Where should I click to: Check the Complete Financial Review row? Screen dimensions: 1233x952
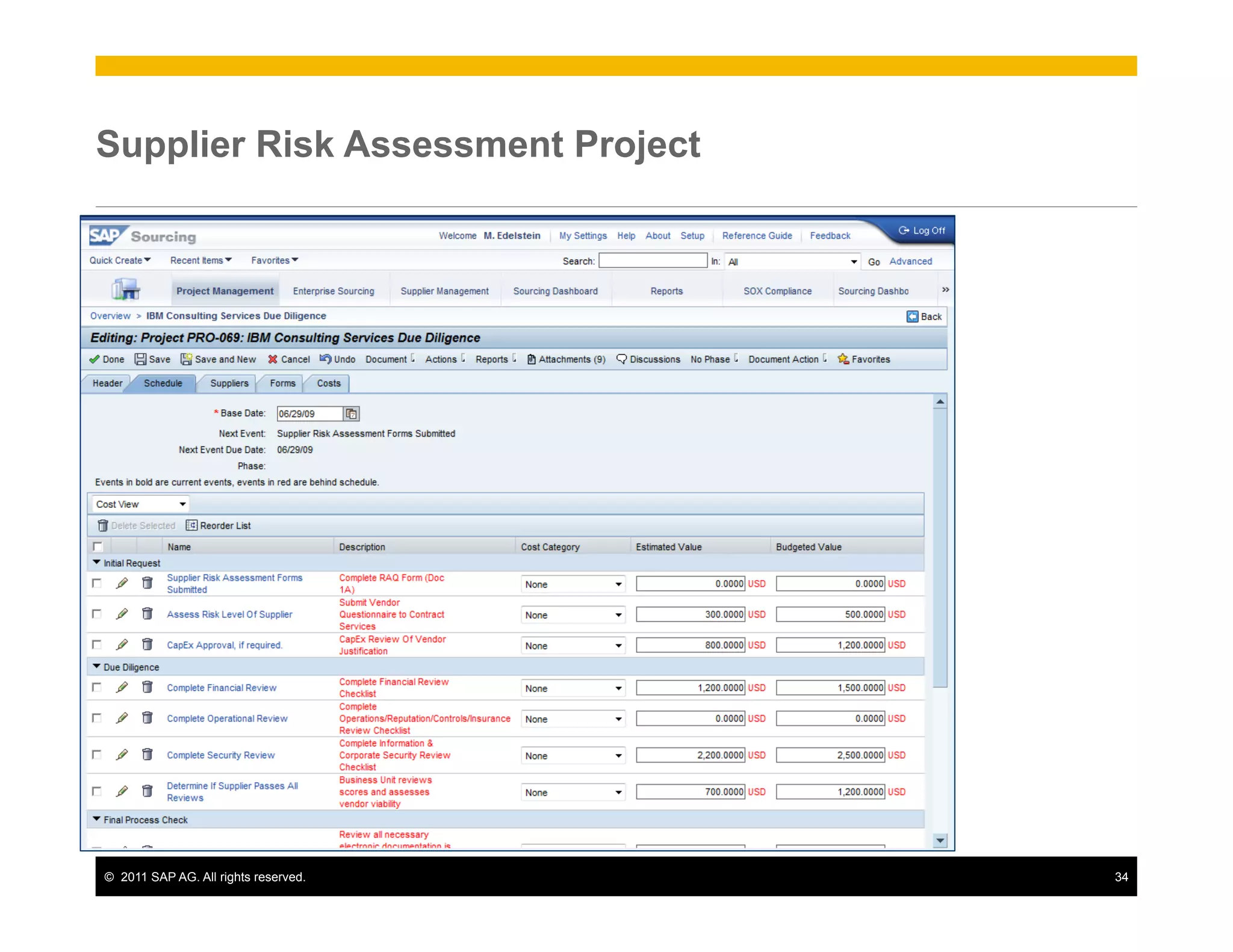pos(96,687)
